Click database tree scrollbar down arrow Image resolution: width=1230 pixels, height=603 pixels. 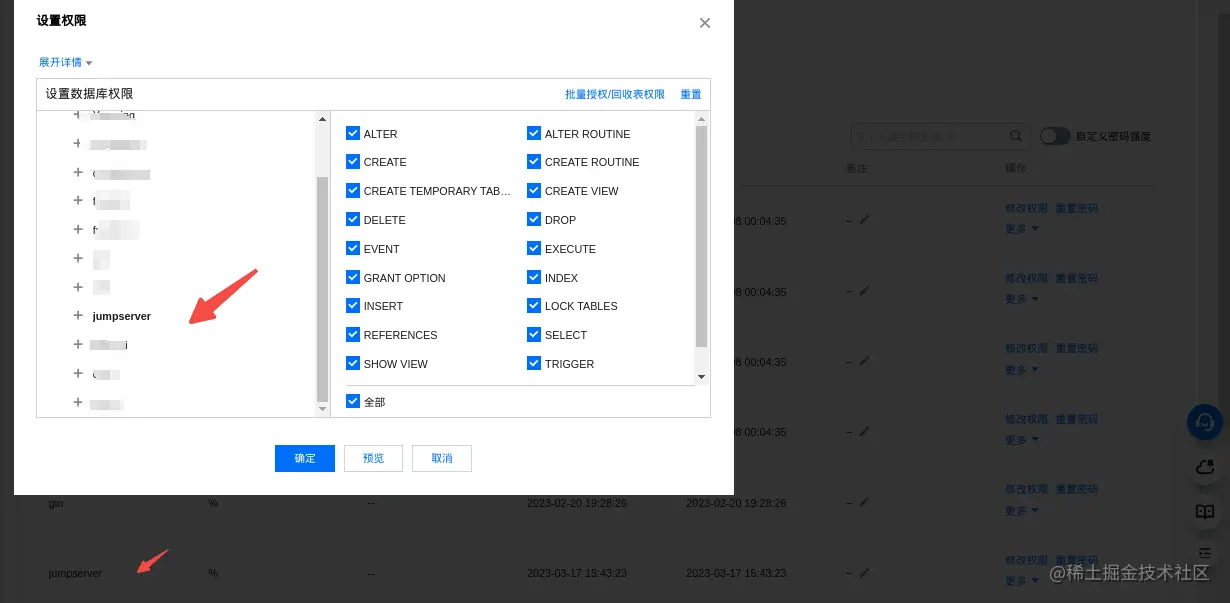(322, 408)
